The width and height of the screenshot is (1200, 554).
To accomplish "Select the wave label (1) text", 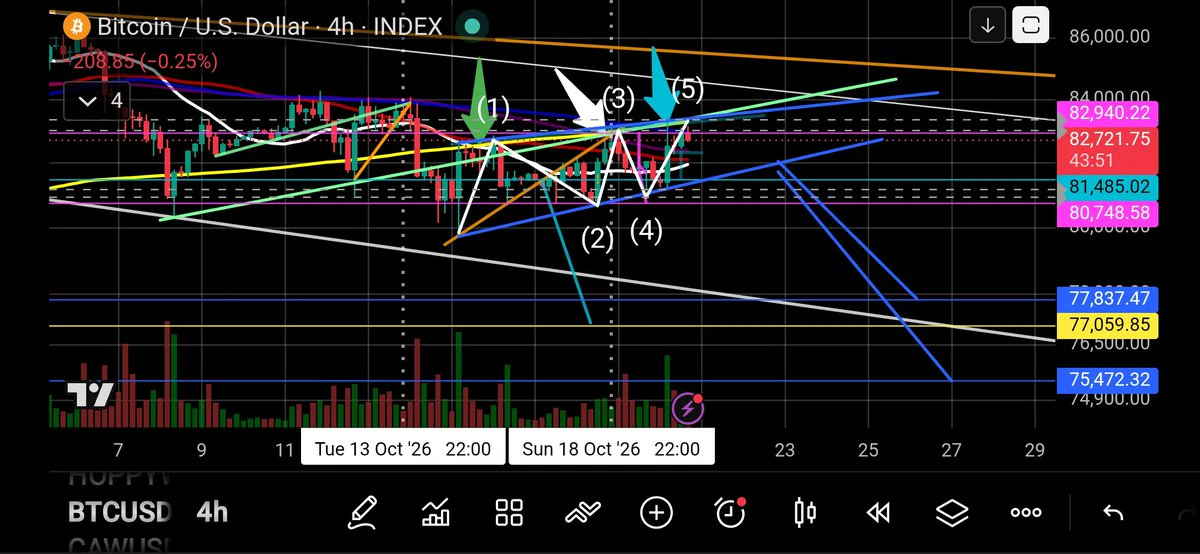I will [493, 107].
